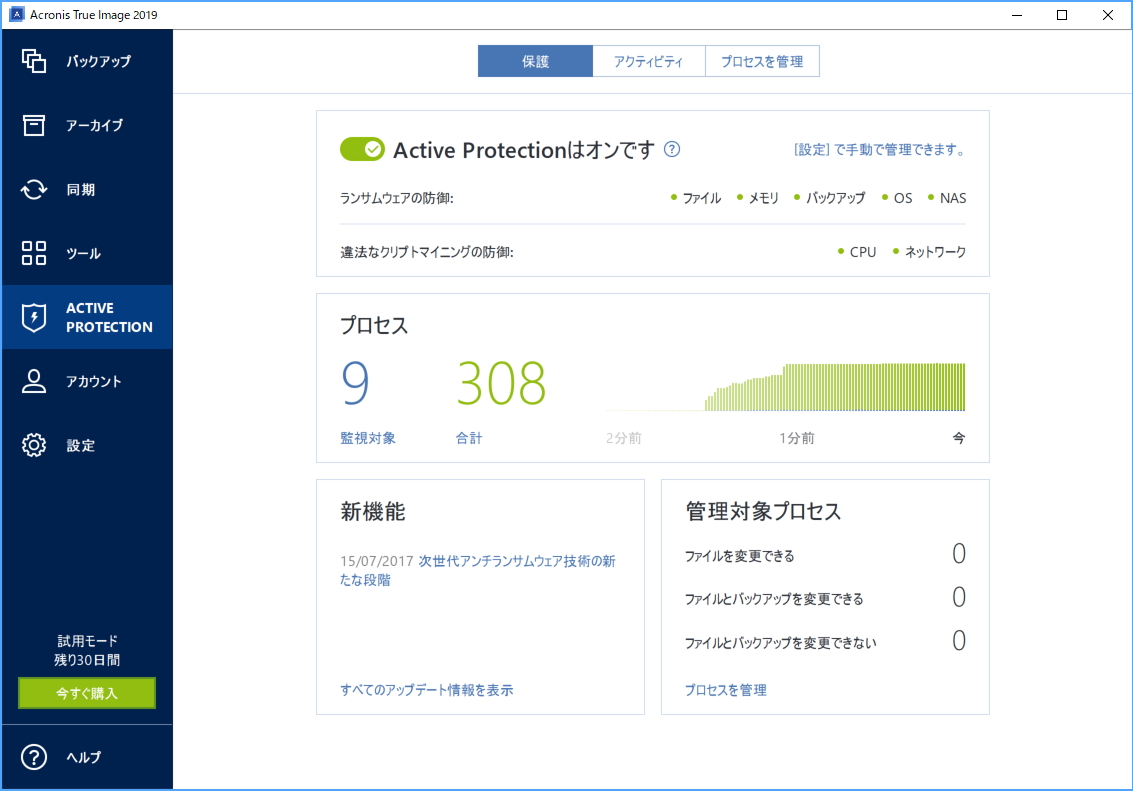Select the Active Protection shield icon

pyautogui.click(x=35, y=317)
